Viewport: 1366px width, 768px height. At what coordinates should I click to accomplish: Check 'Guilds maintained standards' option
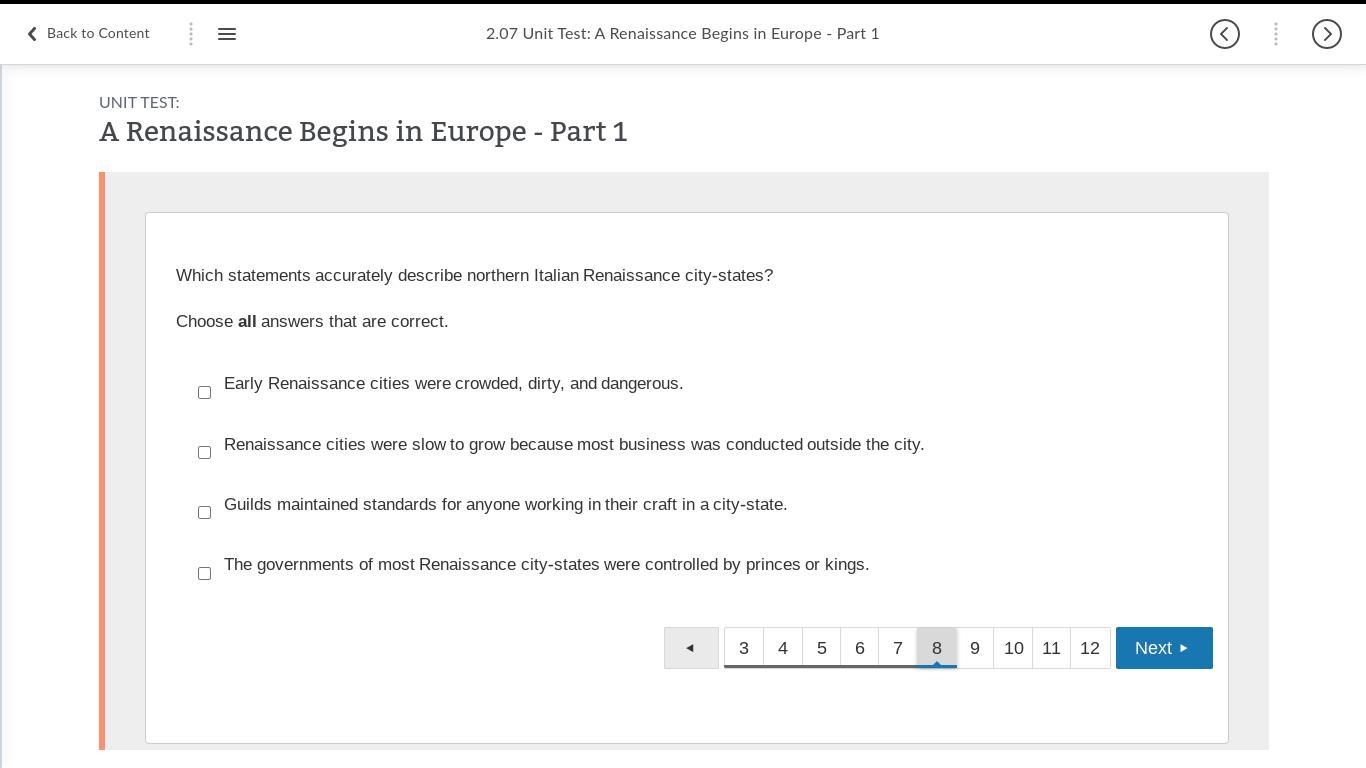click(x=204, y=512)
